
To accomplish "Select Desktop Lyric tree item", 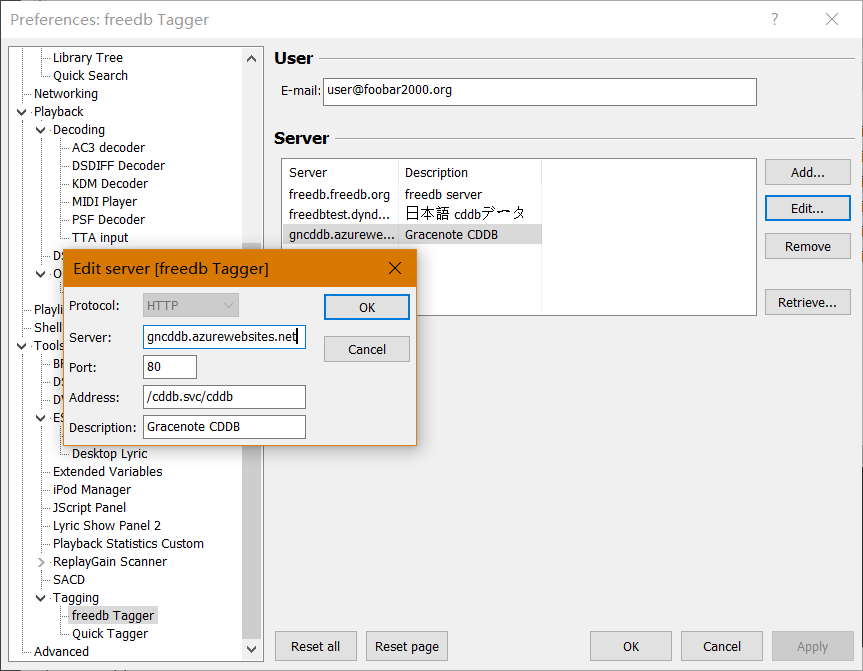I will click(110, 454).
